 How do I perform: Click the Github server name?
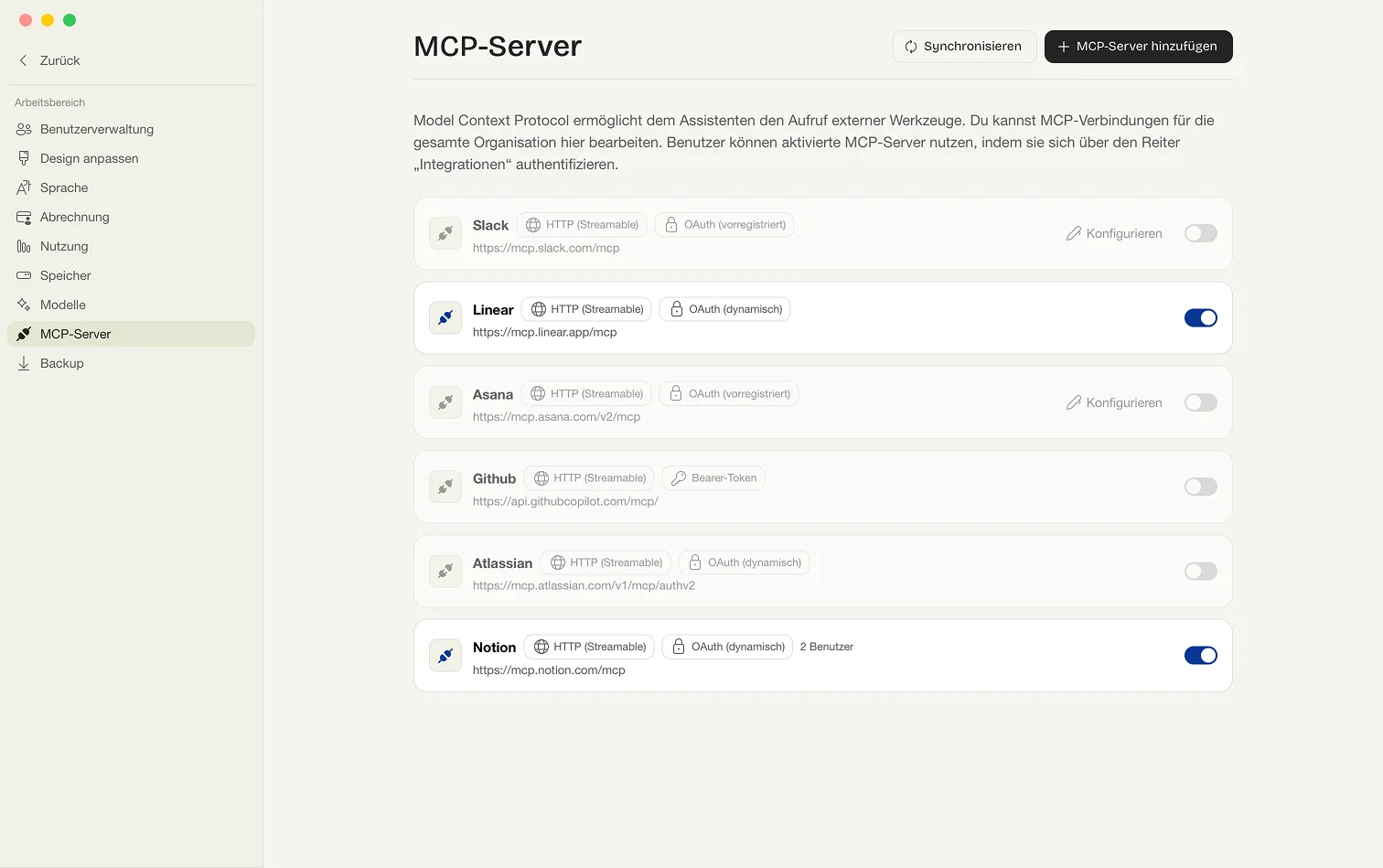pyautogui.click(x=494, y=478)
